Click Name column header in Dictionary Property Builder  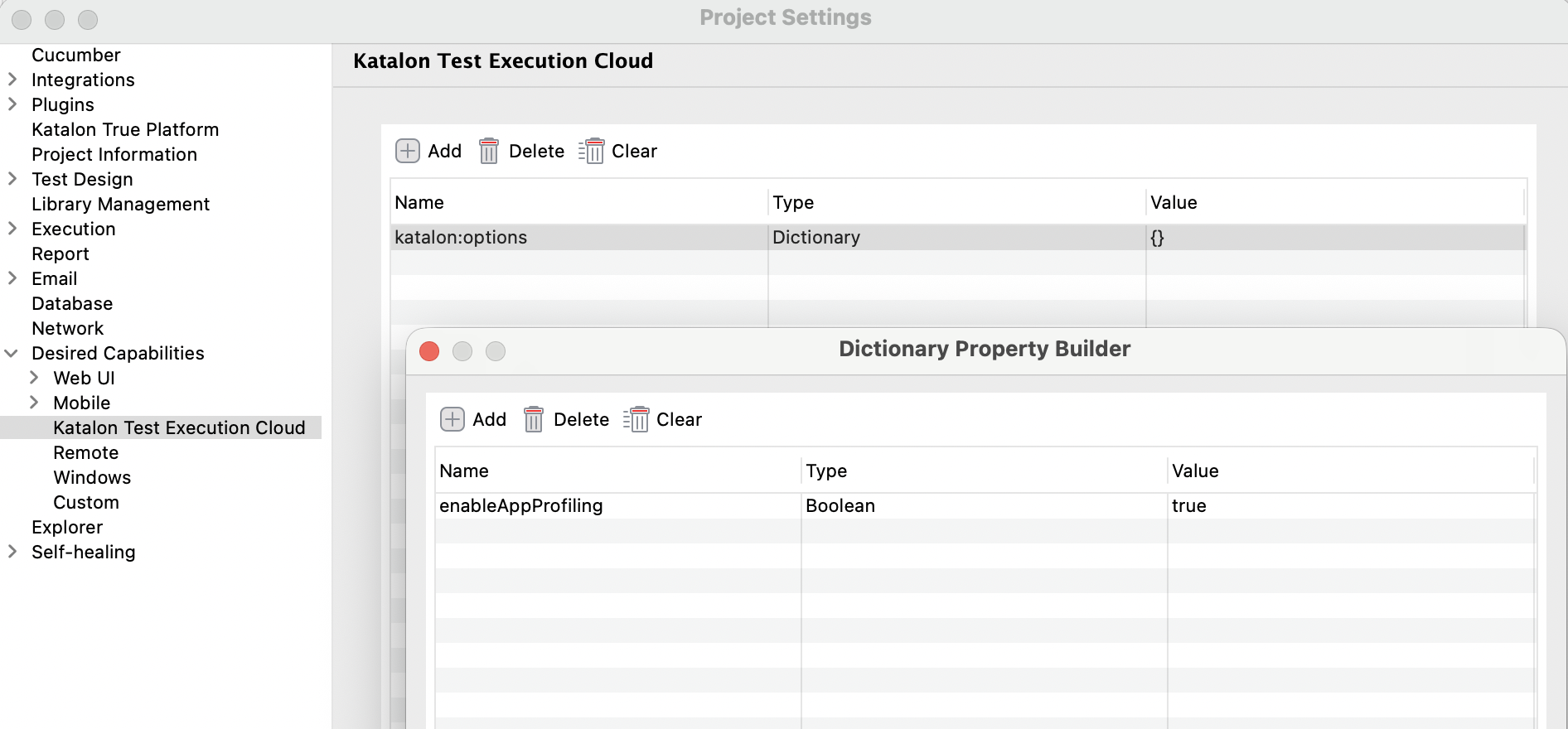click(618, 471)
